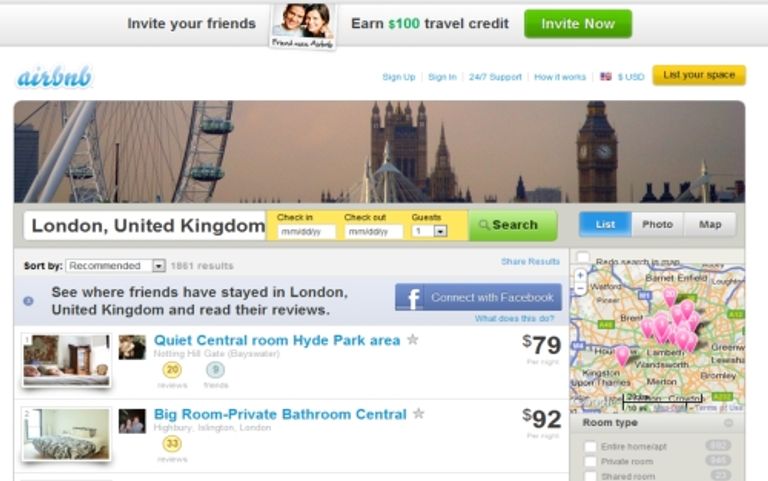The height and width of the screenshot is (481, 768).
Task: Star the Big Room-Private Bathroom listing
Action: [418, 414]
